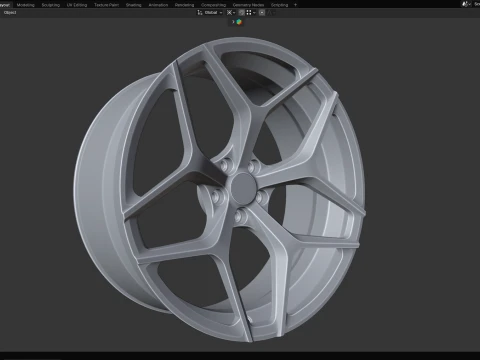Add a new workspace with plus button

[295, 5]
